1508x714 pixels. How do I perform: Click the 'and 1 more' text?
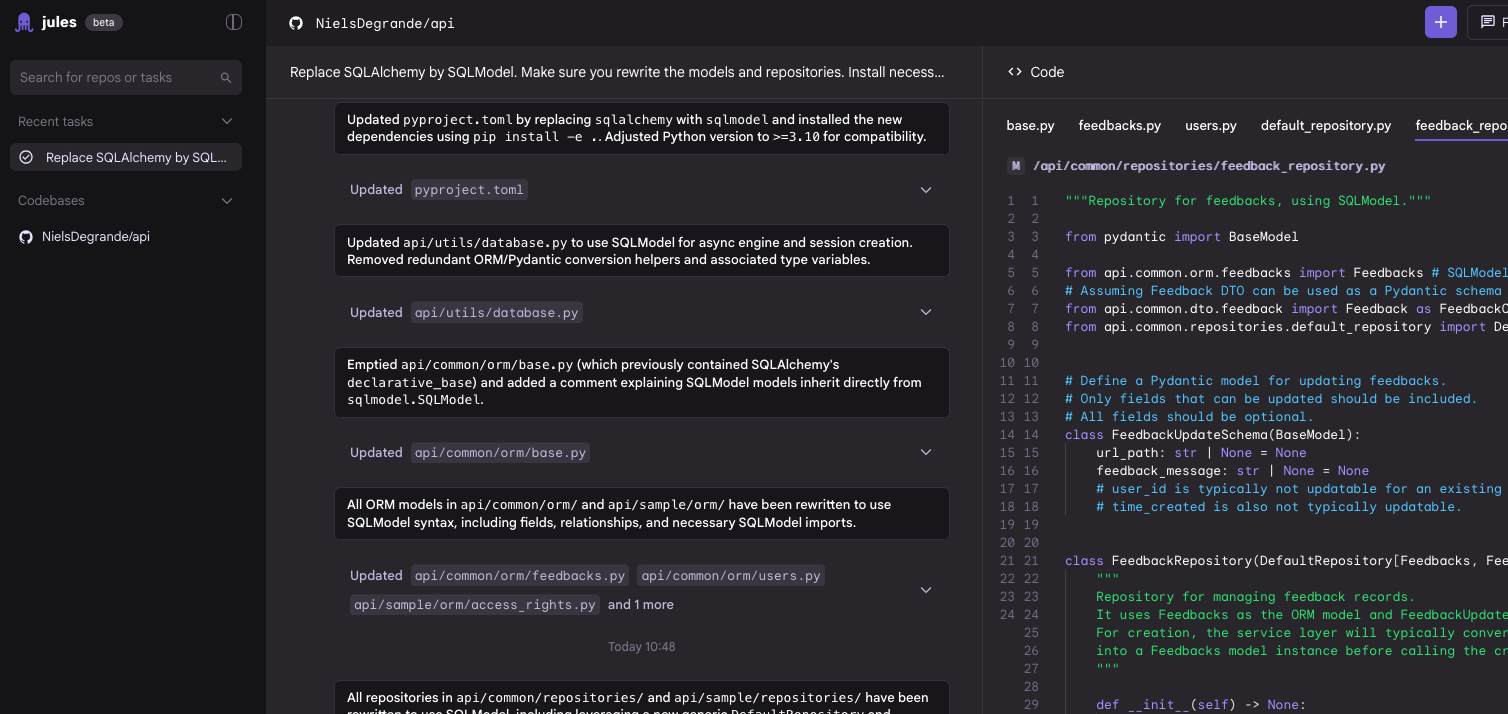(x=641, y=604)
